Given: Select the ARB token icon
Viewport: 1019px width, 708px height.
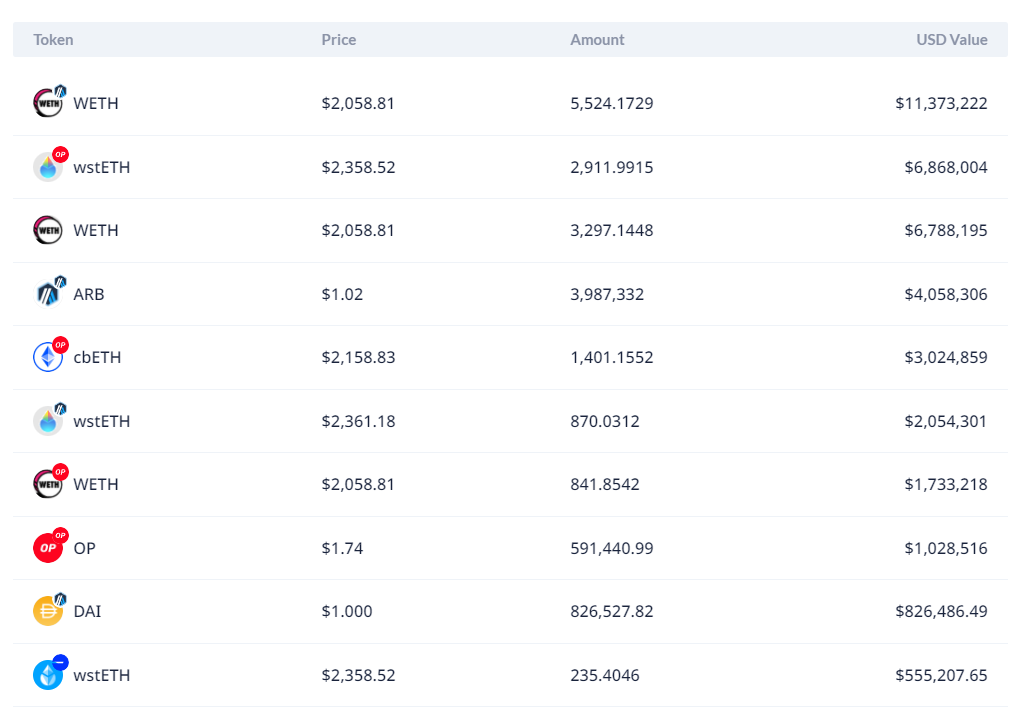Looking at the screenshot, I should click(x=48, y=294).
